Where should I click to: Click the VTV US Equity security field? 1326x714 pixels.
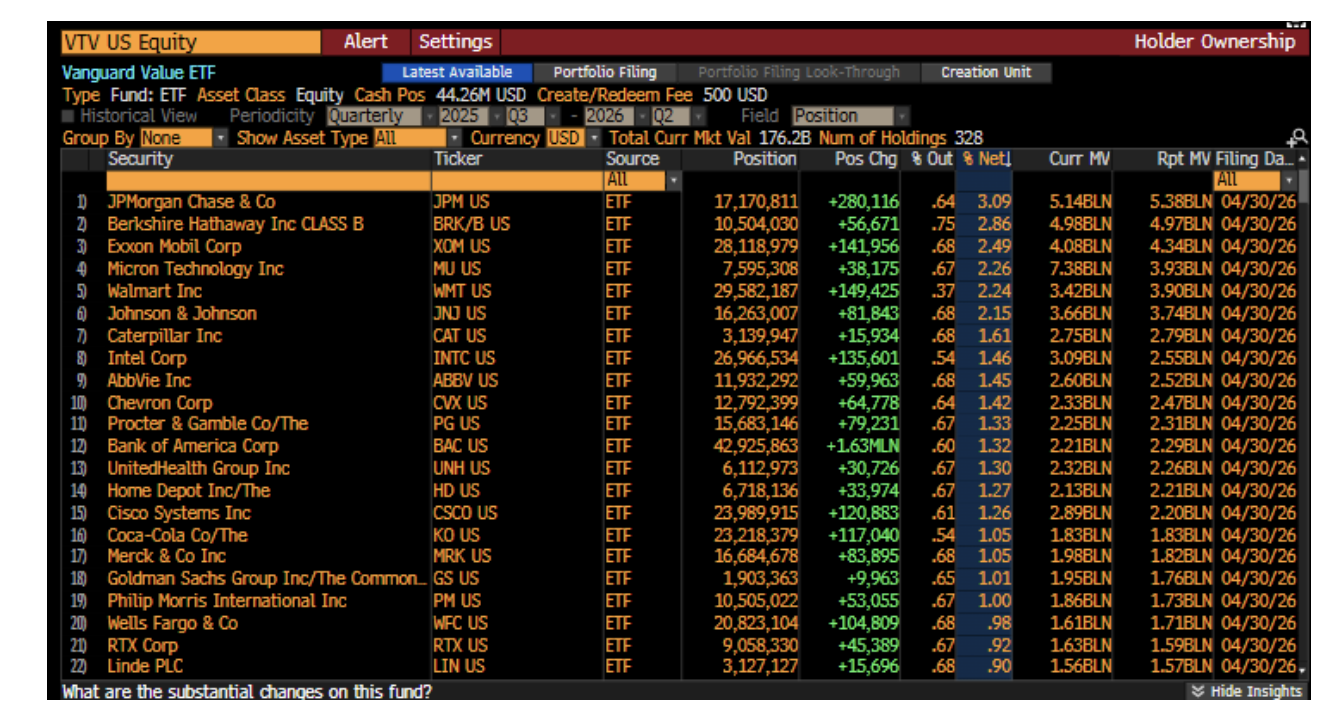pos(190,42)
